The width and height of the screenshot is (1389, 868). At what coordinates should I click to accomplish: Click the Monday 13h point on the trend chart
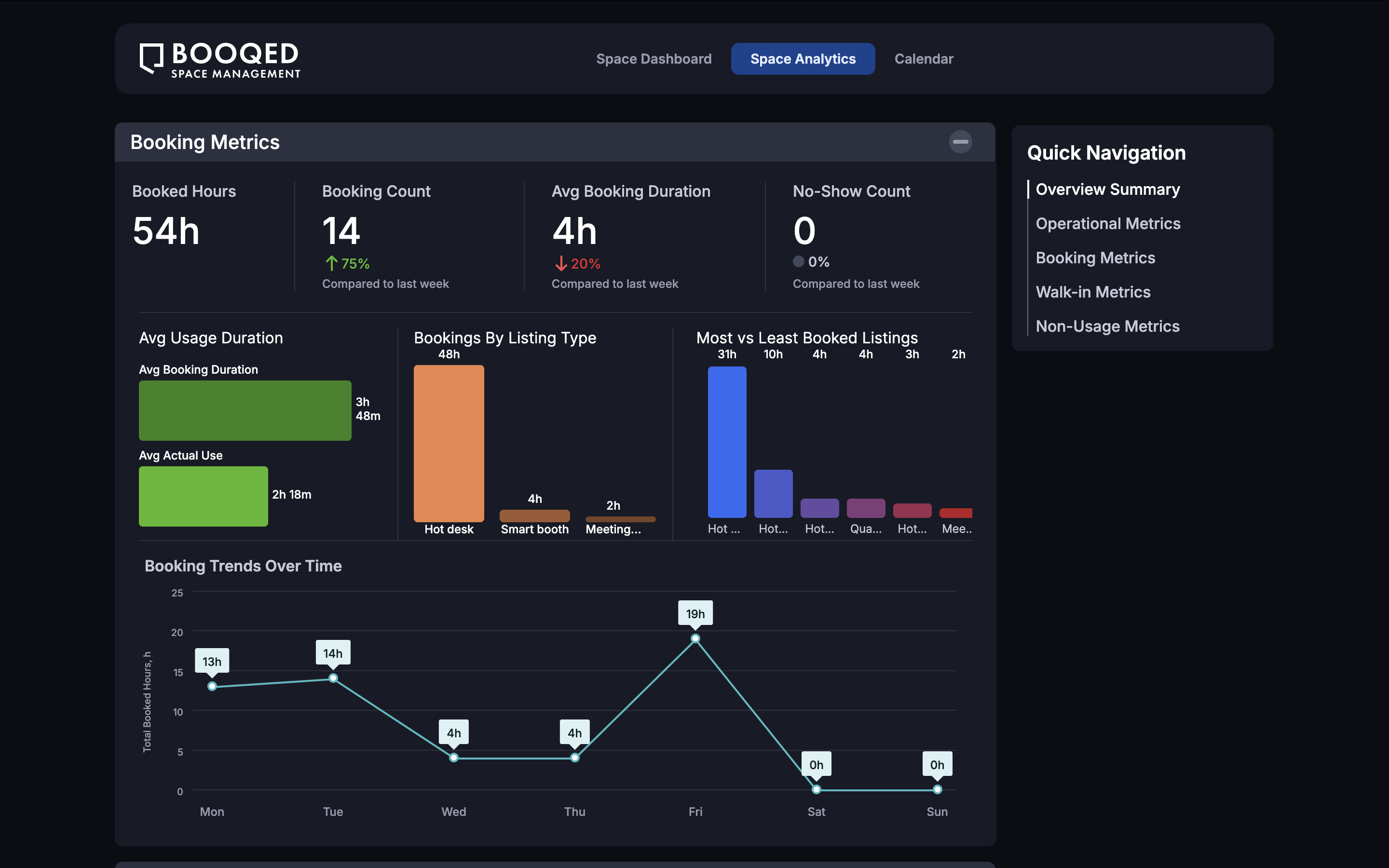(x=212, y=685)
